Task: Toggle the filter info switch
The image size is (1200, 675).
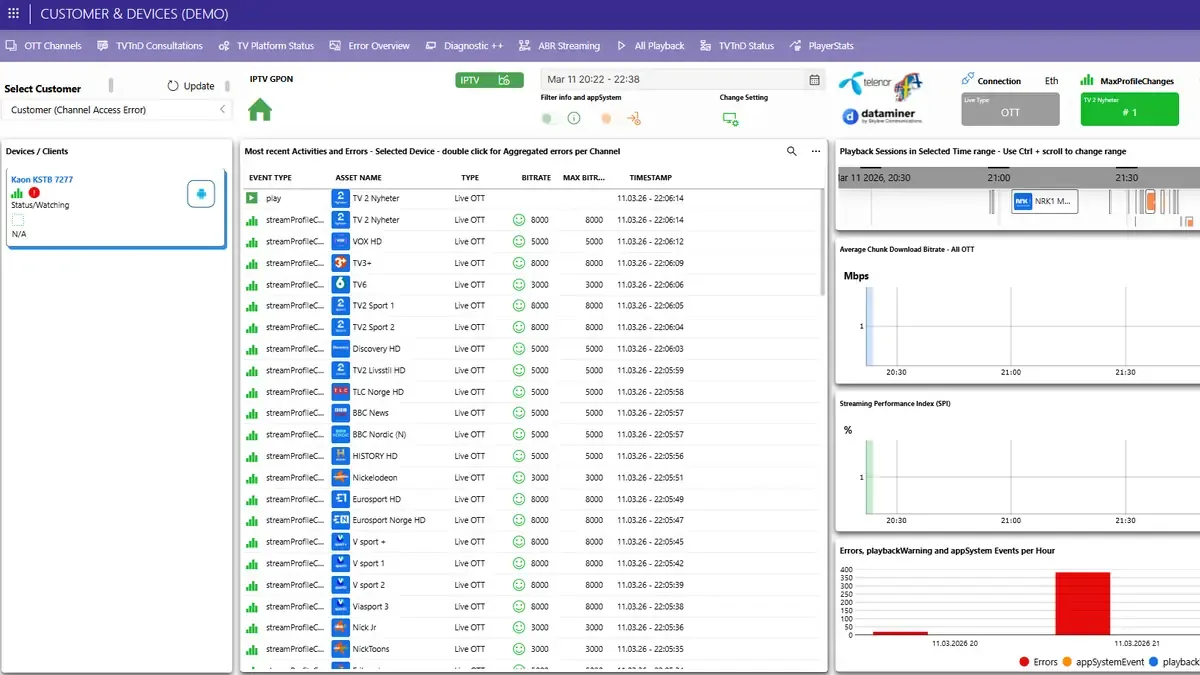Action: coord(549,118)
